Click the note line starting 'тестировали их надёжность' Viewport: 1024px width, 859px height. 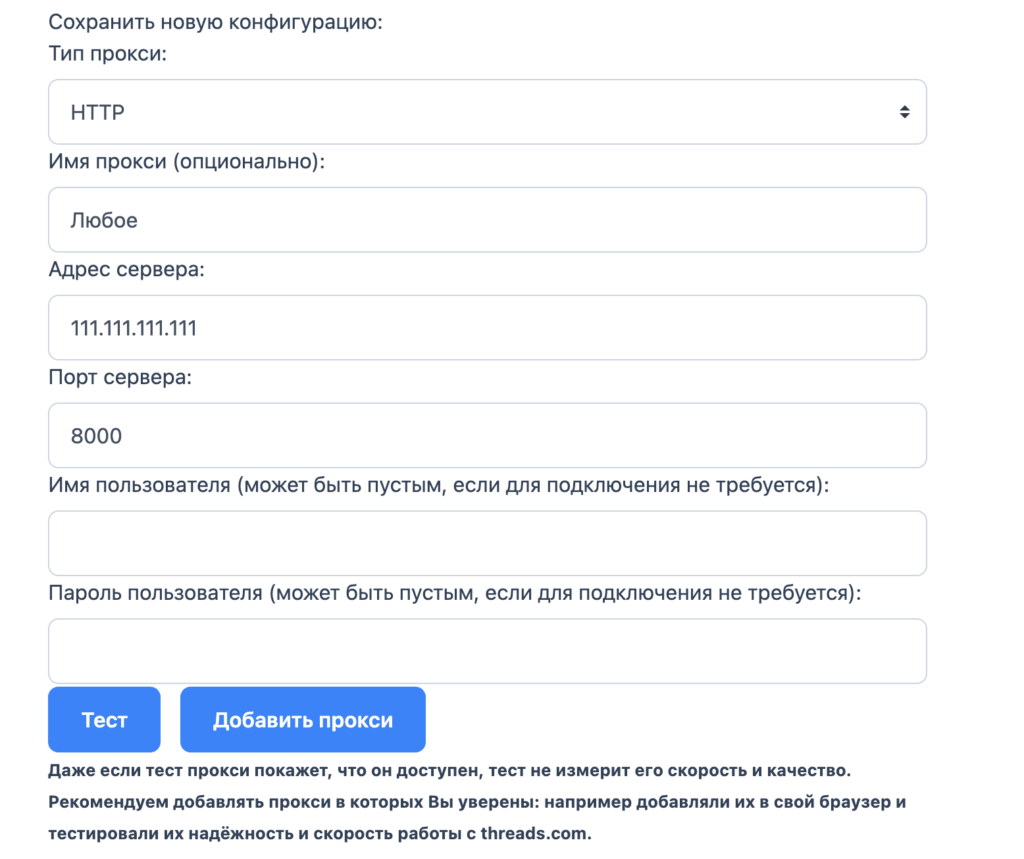tap(320, 833)
